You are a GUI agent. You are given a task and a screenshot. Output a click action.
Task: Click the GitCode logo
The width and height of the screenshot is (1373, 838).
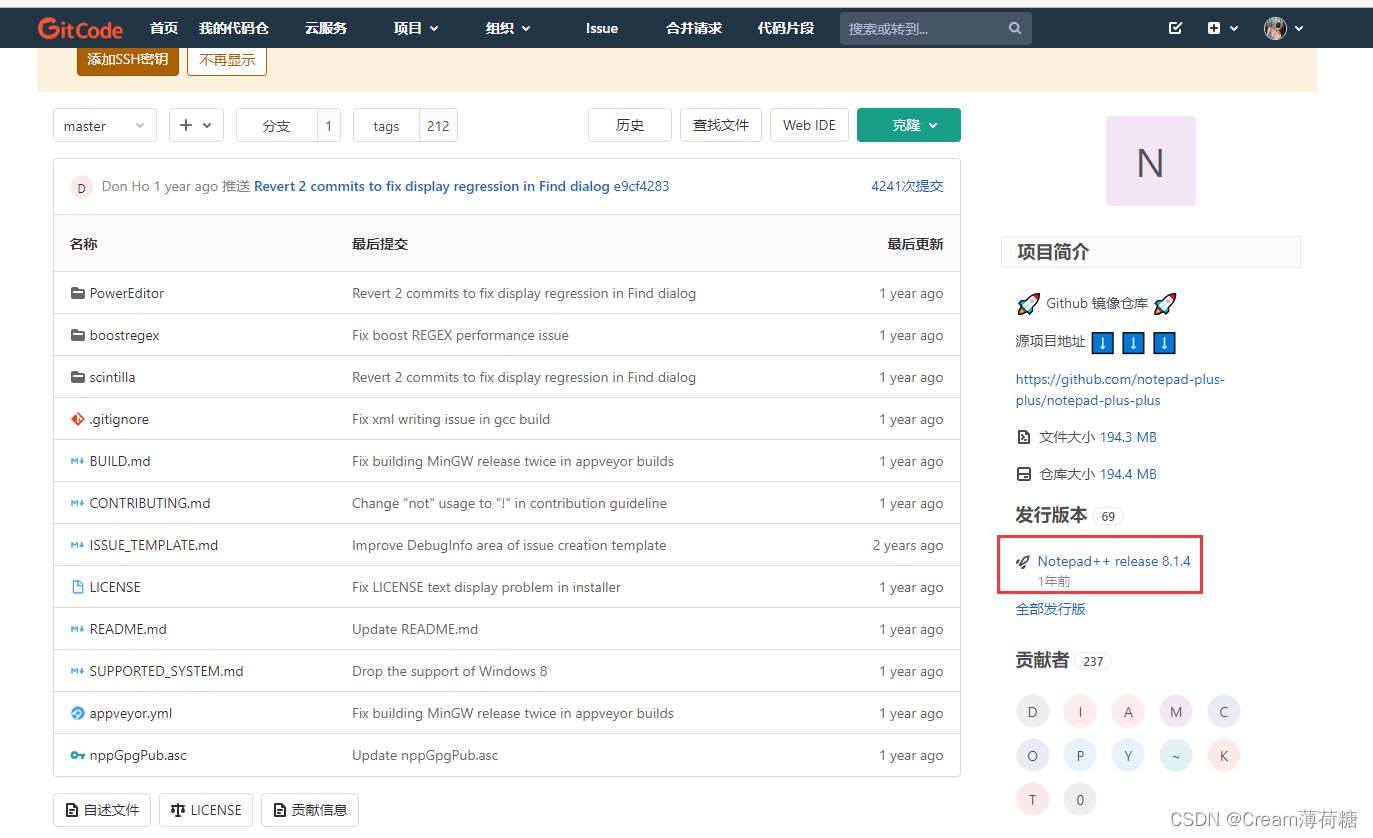pos(80,28)
